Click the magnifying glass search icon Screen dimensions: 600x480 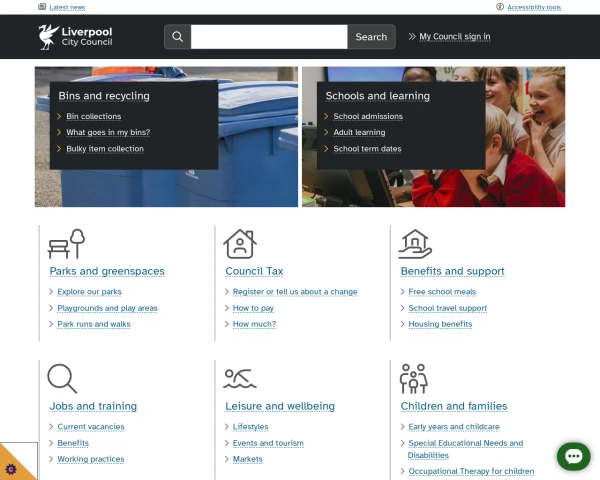[177, 37]
